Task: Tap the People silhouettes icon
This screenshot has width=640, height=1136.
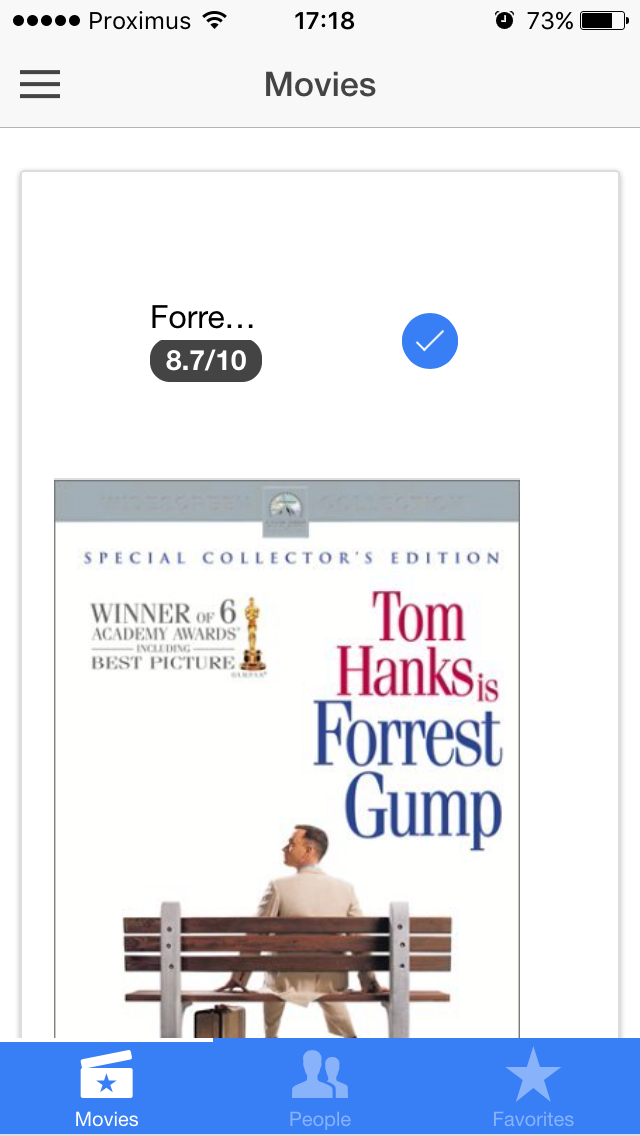Action: pyautogui.click(x=320, y=1075)
